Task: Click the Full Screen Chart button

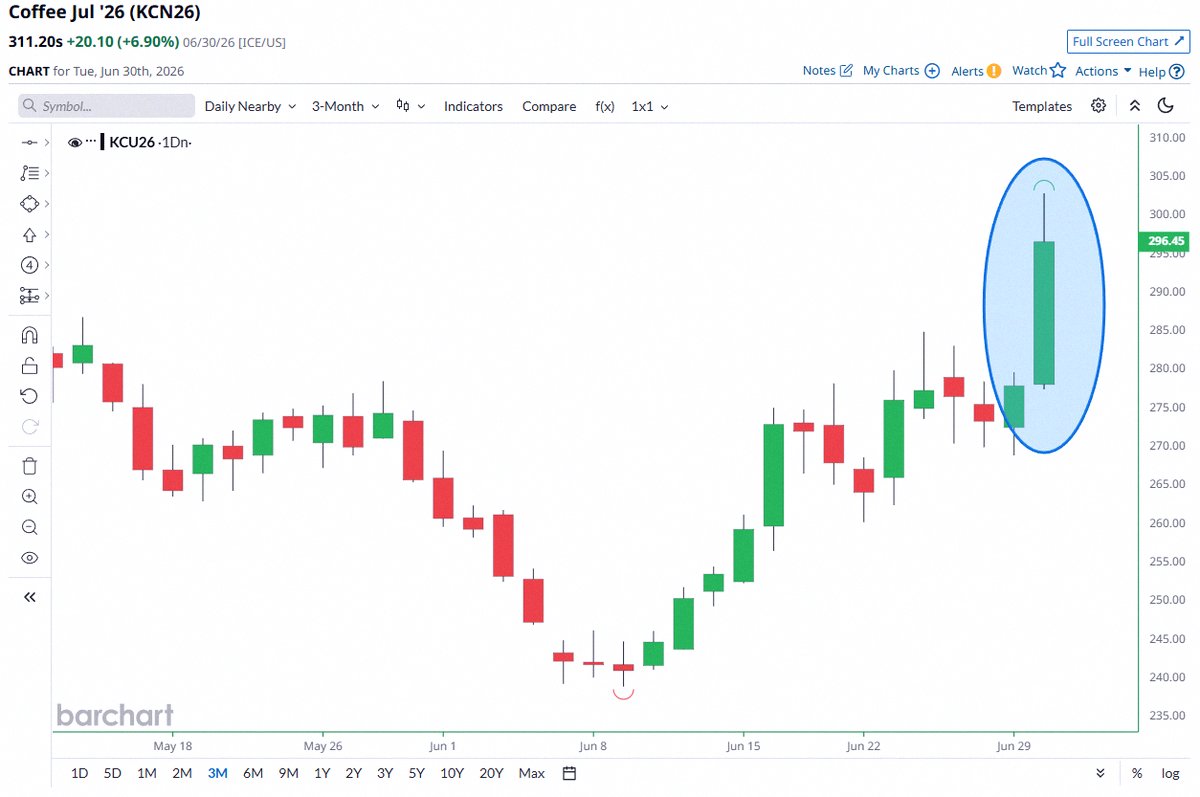Action: (x=1127, y=41)
